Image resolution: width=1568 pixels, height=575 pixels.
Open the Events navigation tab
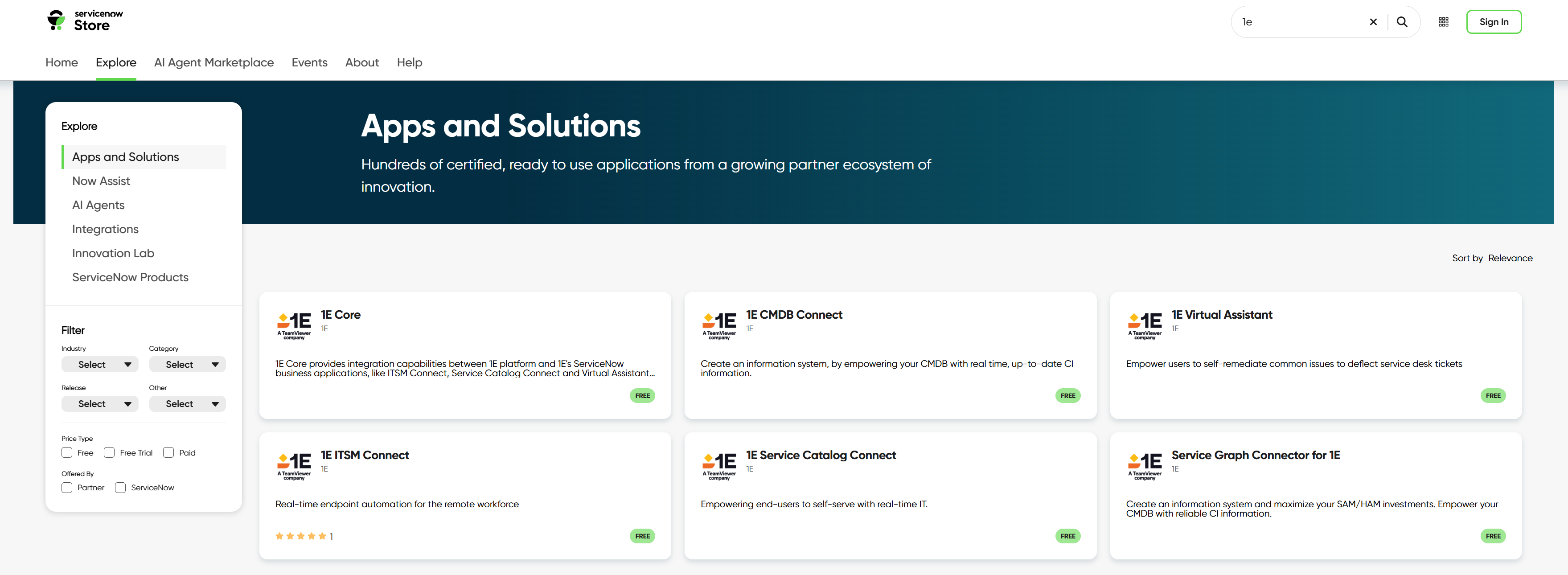pyautogui.click(x=309, y=62)
